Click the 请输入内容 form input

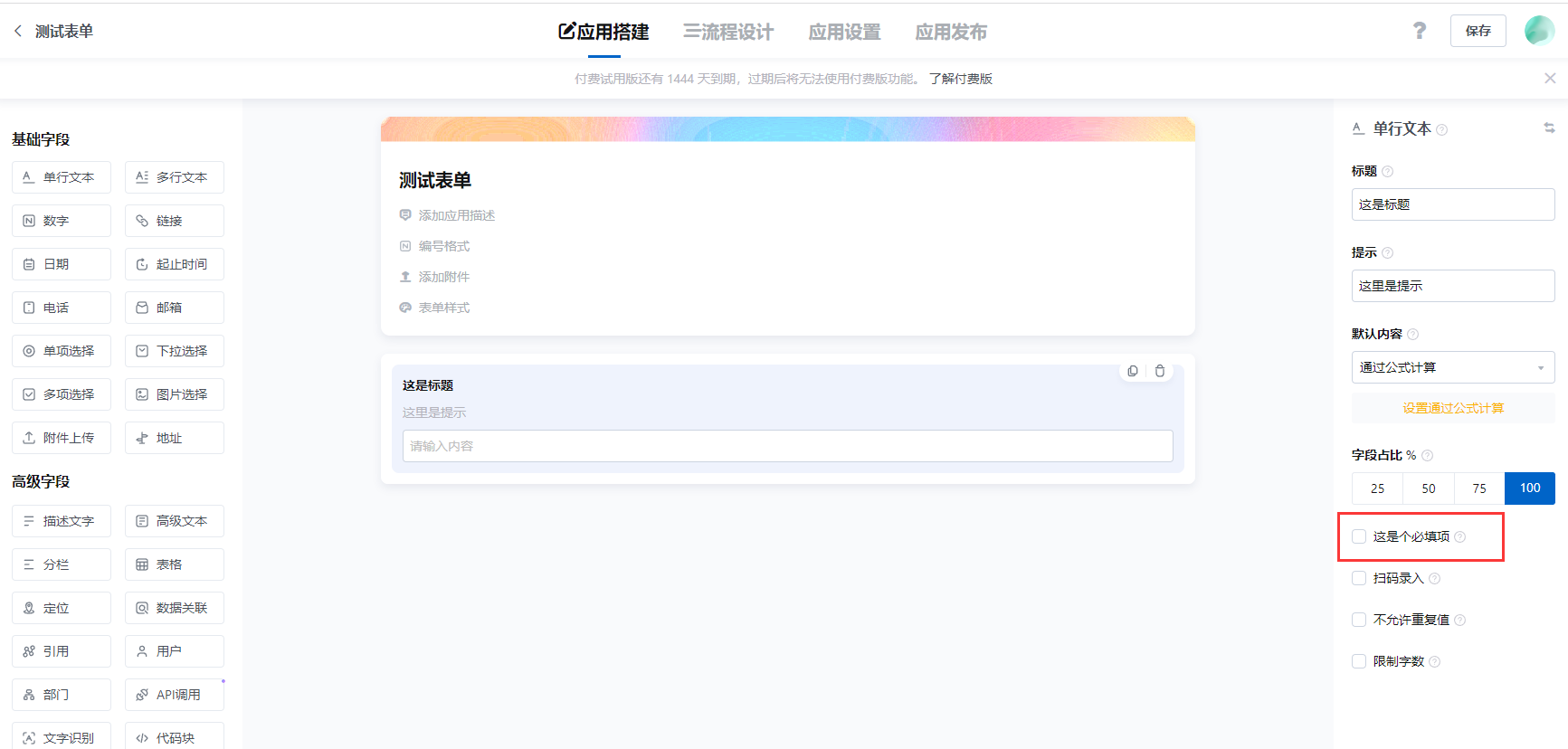click(788, 446)
